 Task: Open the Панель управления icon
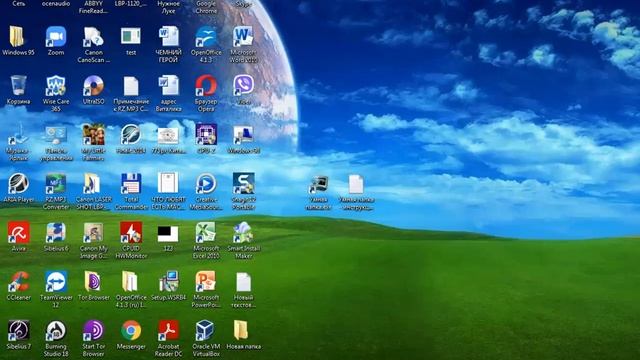click(x=56, y=136)
